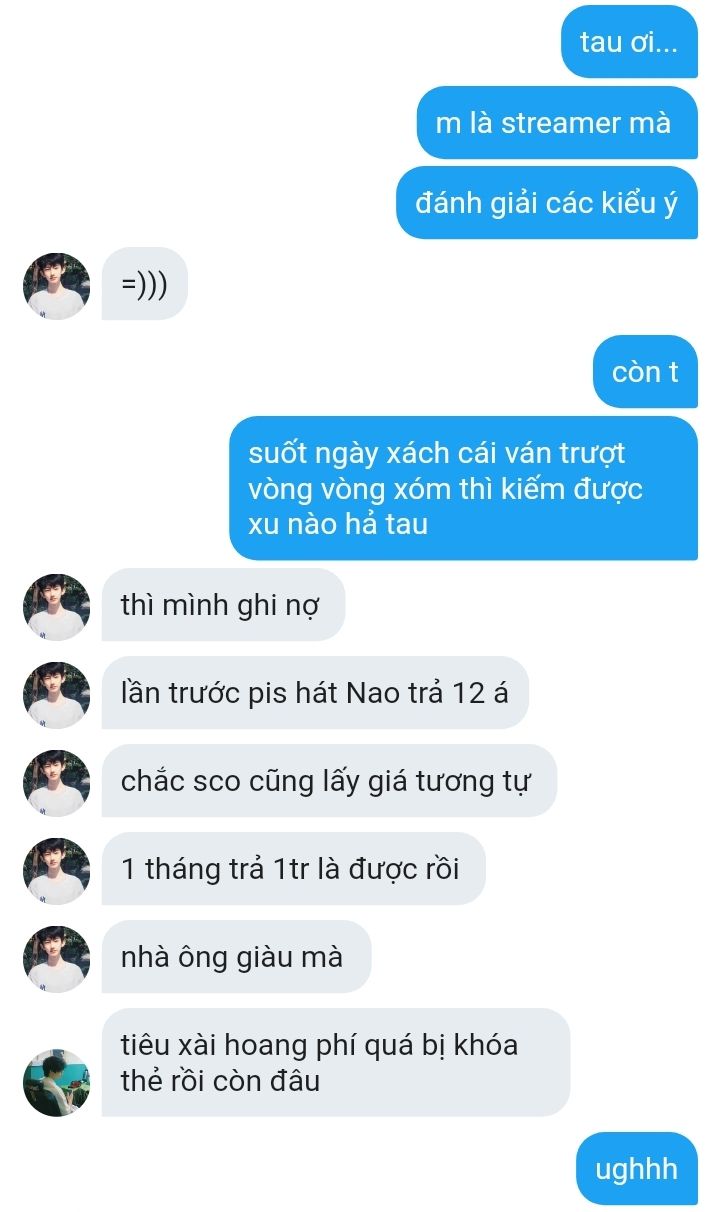Image resolution: width=720 pixels, height=1212 pixels.
Task: Tap the '1 tháng trả 1tr là được rồi' bubble
Action: coord(294,869)
